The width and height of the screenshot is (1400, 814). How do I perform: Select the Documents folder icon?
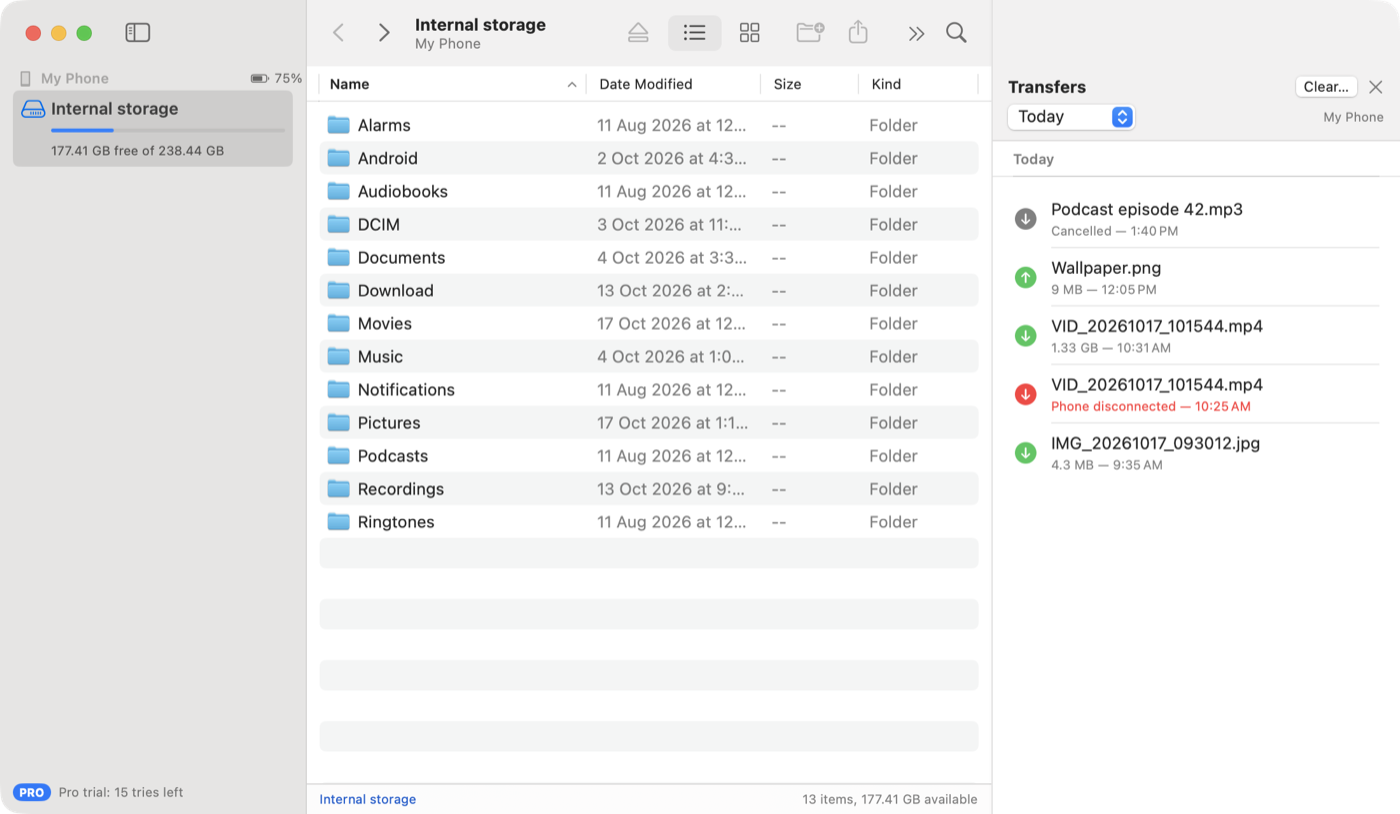pyautogui.click(x=339, y=257)
